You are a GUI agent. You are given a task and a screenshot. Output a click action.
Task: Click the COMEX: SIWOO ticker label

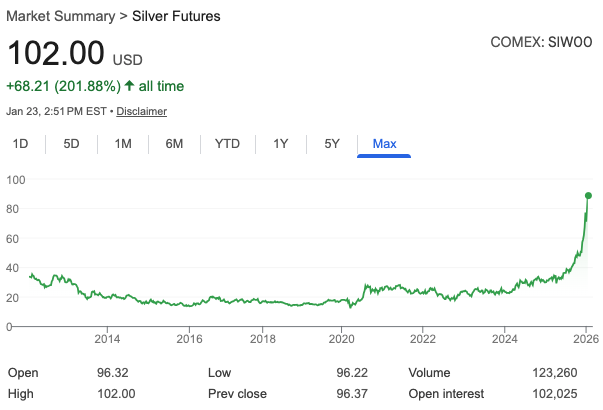pyautogui.click(x=541, y=42)
